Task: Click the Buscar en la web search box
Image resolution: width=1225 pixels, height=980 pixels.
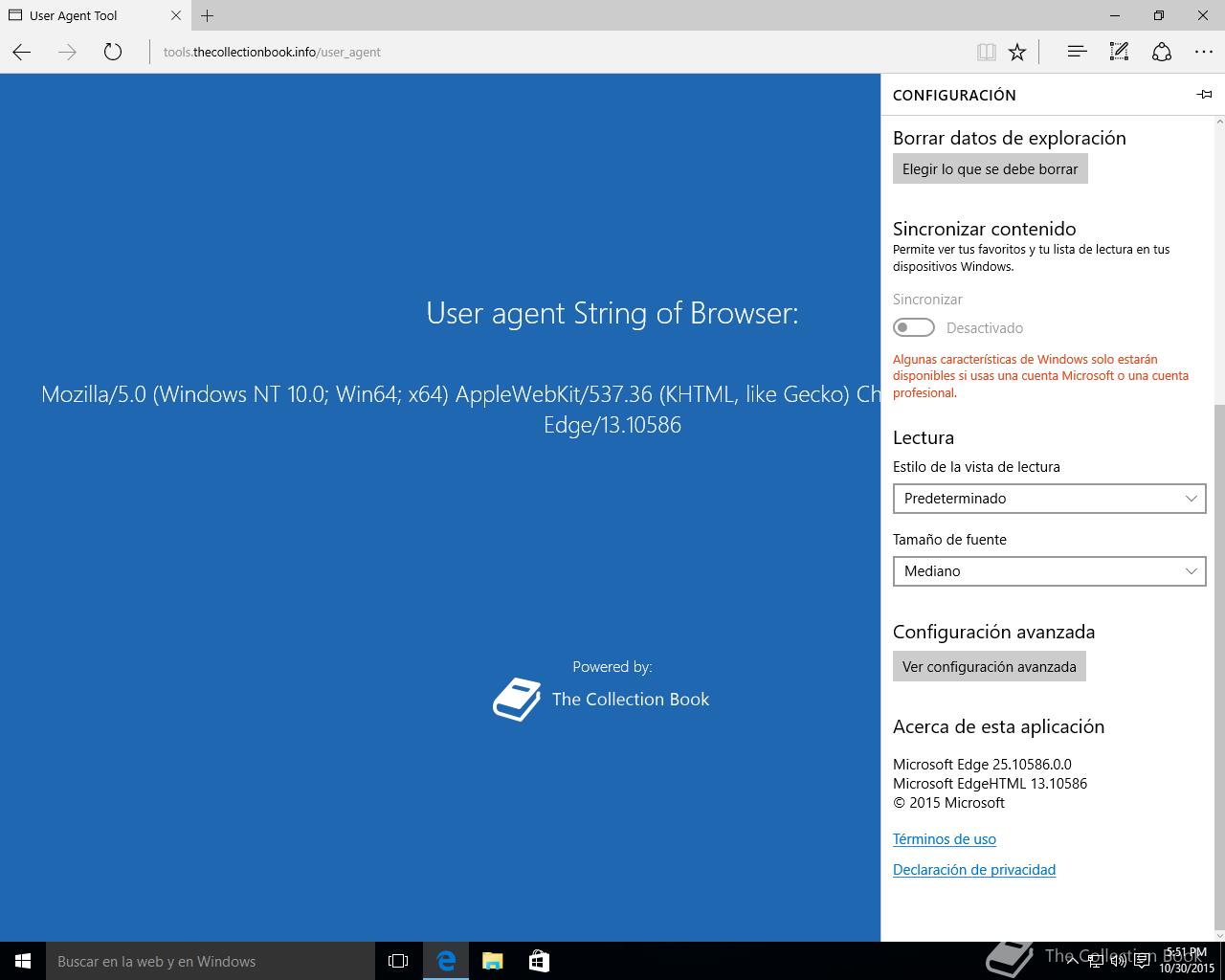Action: 211,961
